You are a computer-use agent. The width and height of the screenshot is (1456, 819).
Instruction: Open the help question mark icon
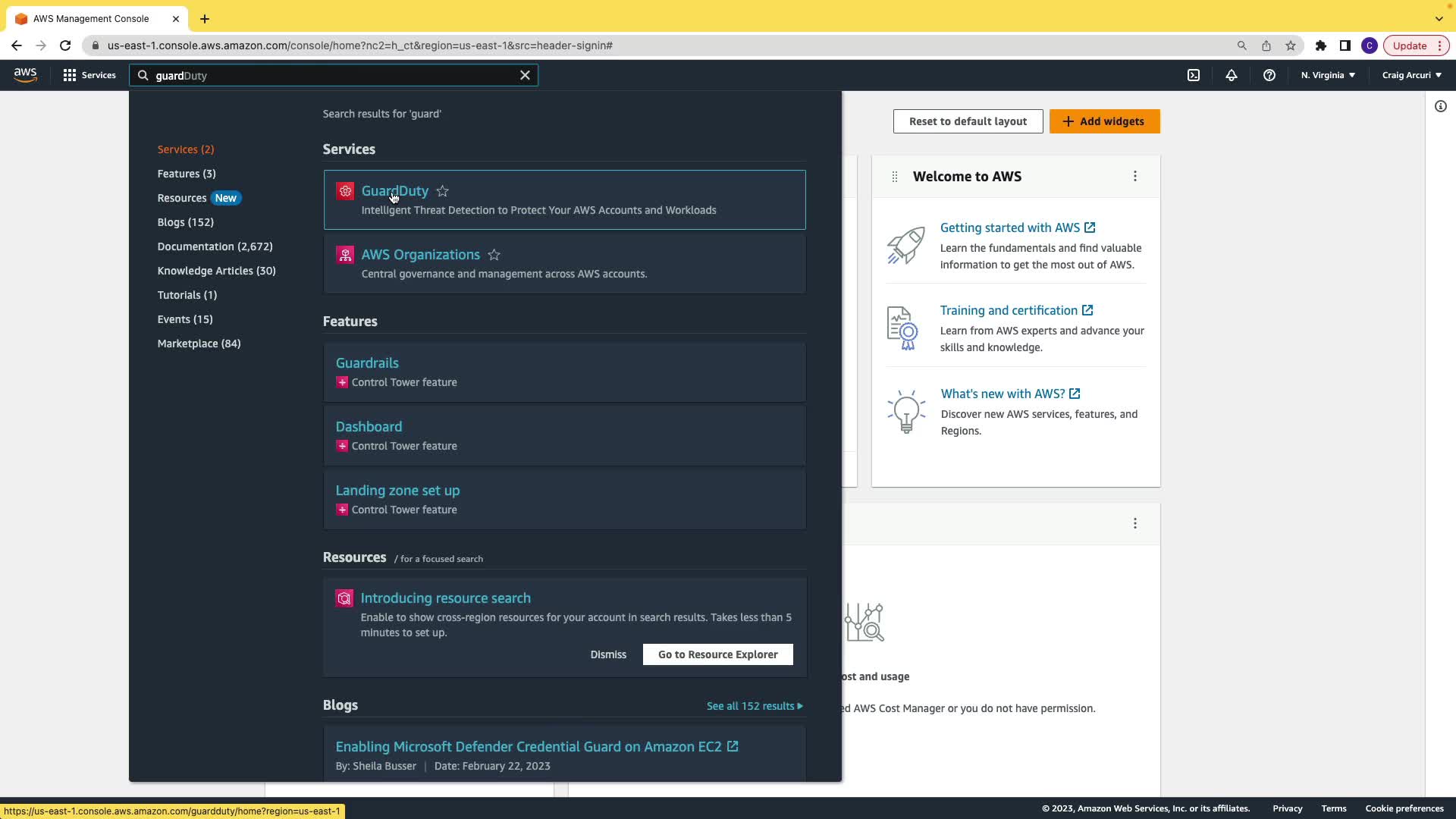pyautogui.click(x=1269, y=75)
